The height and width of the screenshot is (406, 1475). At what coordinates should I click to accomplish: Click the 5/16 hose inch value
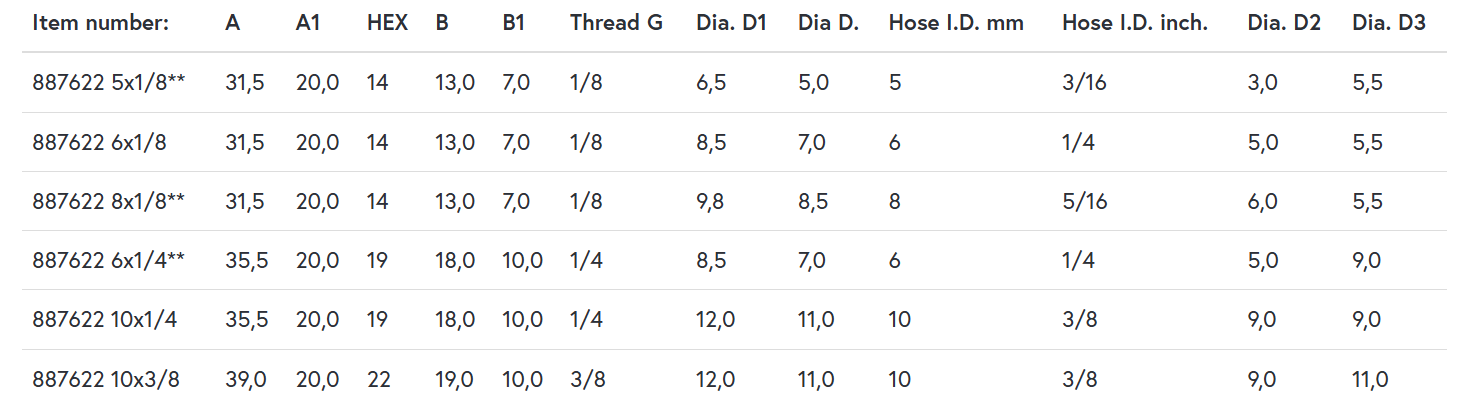(x=1085, y=202)
